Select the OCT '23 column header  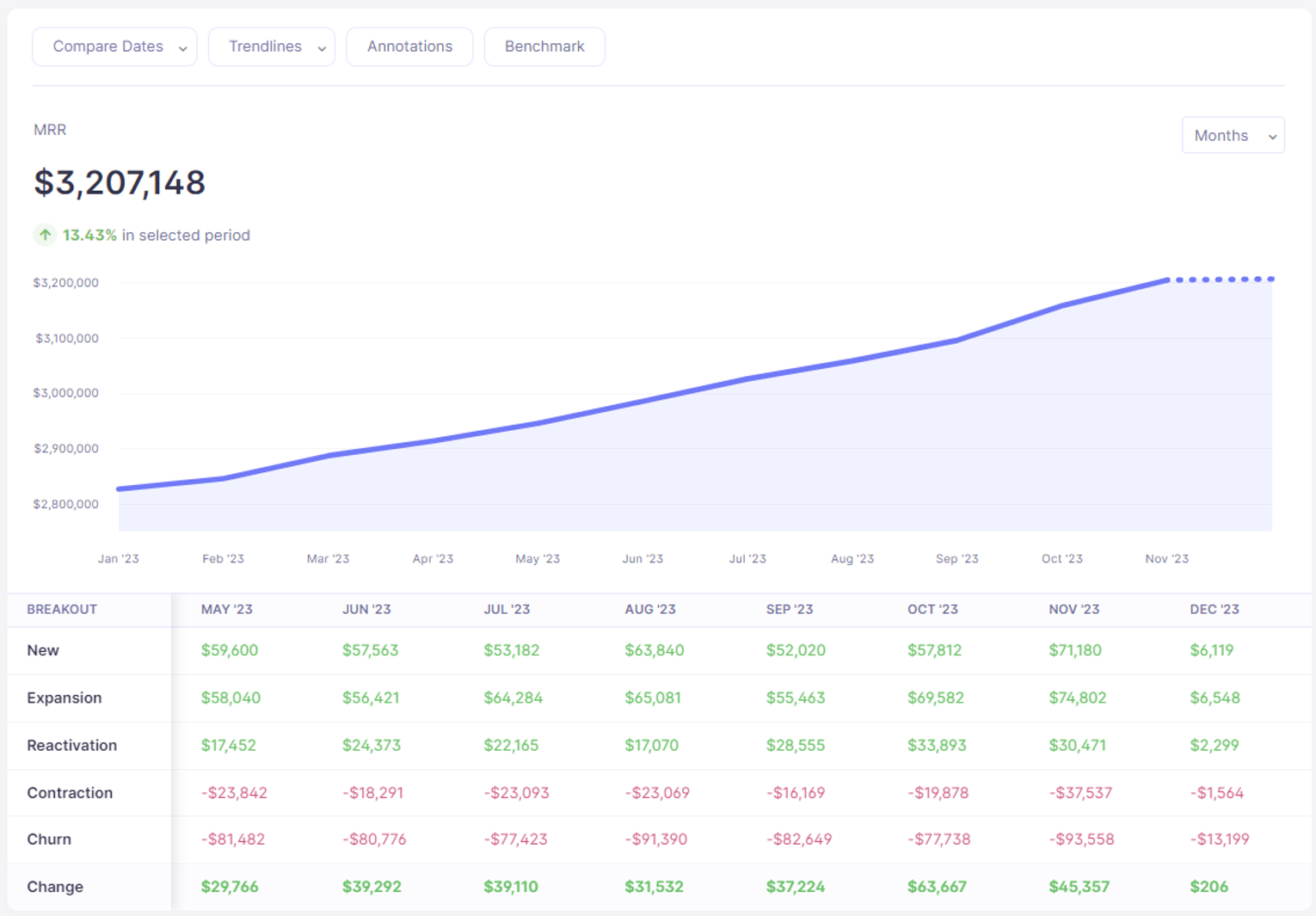932,609
